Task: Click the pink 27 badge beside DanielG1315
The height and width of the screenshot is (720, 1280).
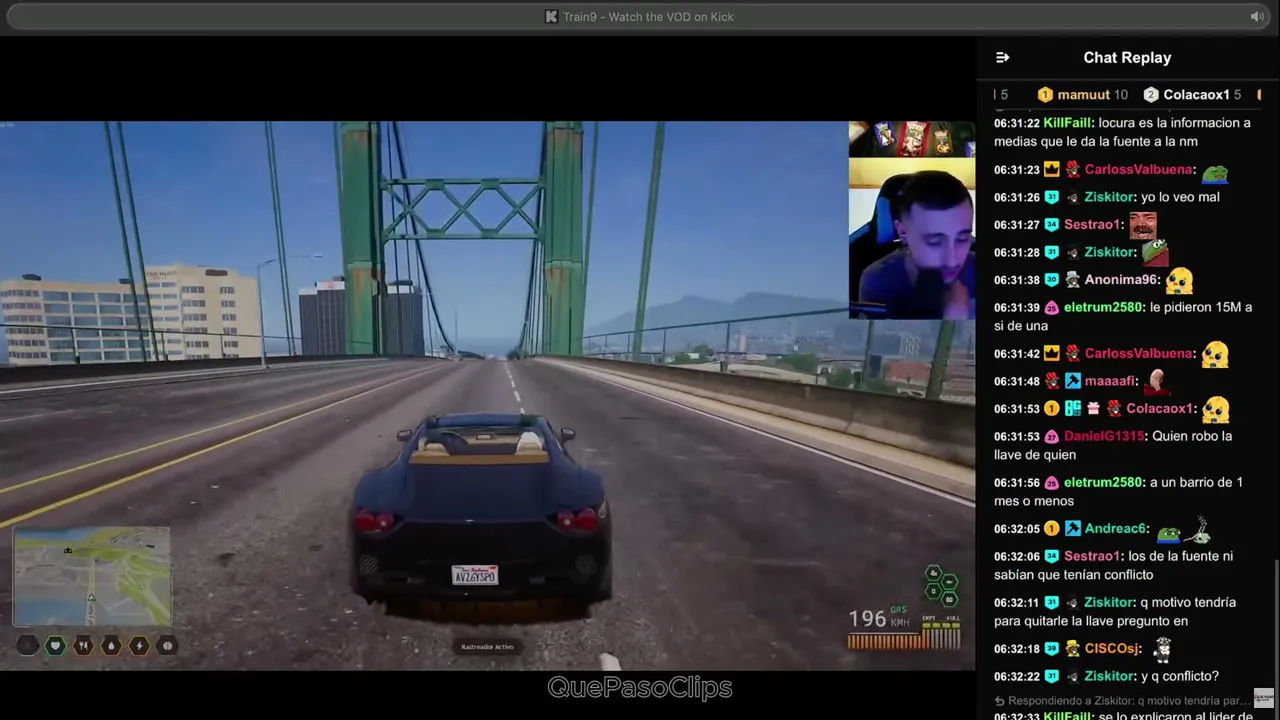Action: pyautogui.click(x=1051, y=437)
